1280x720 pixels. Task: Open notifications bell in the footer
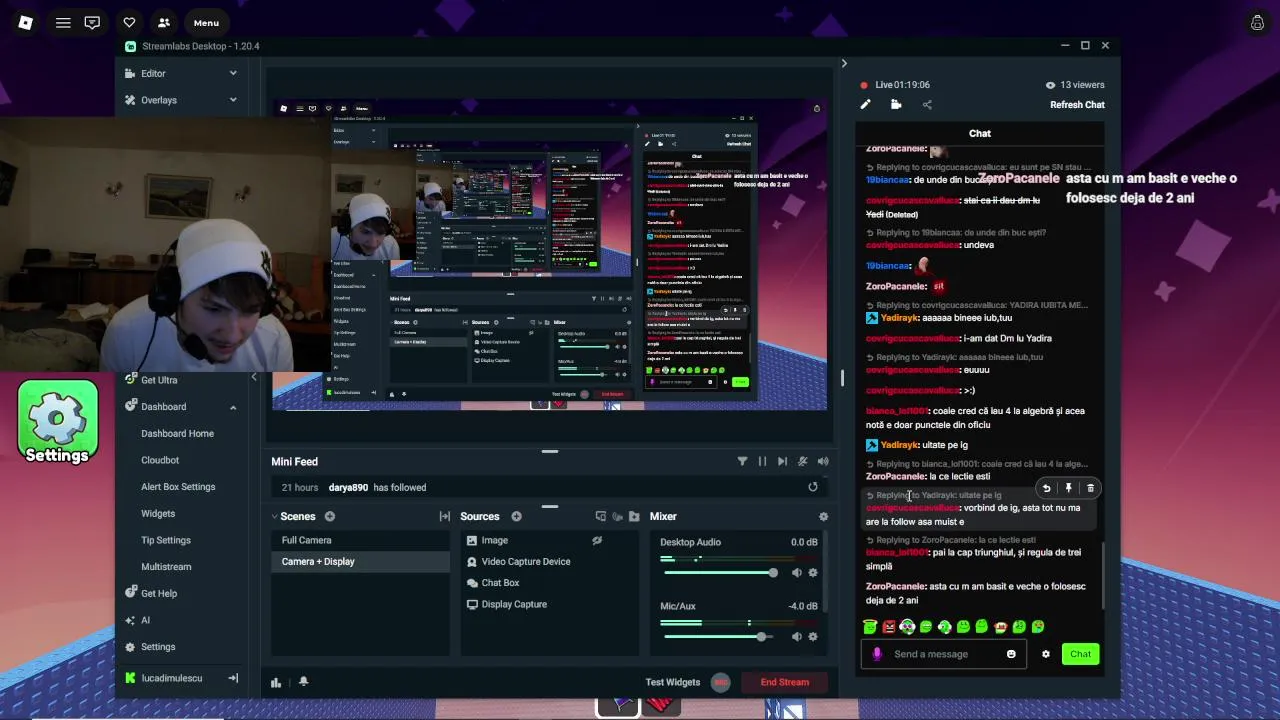coord(303,681)
